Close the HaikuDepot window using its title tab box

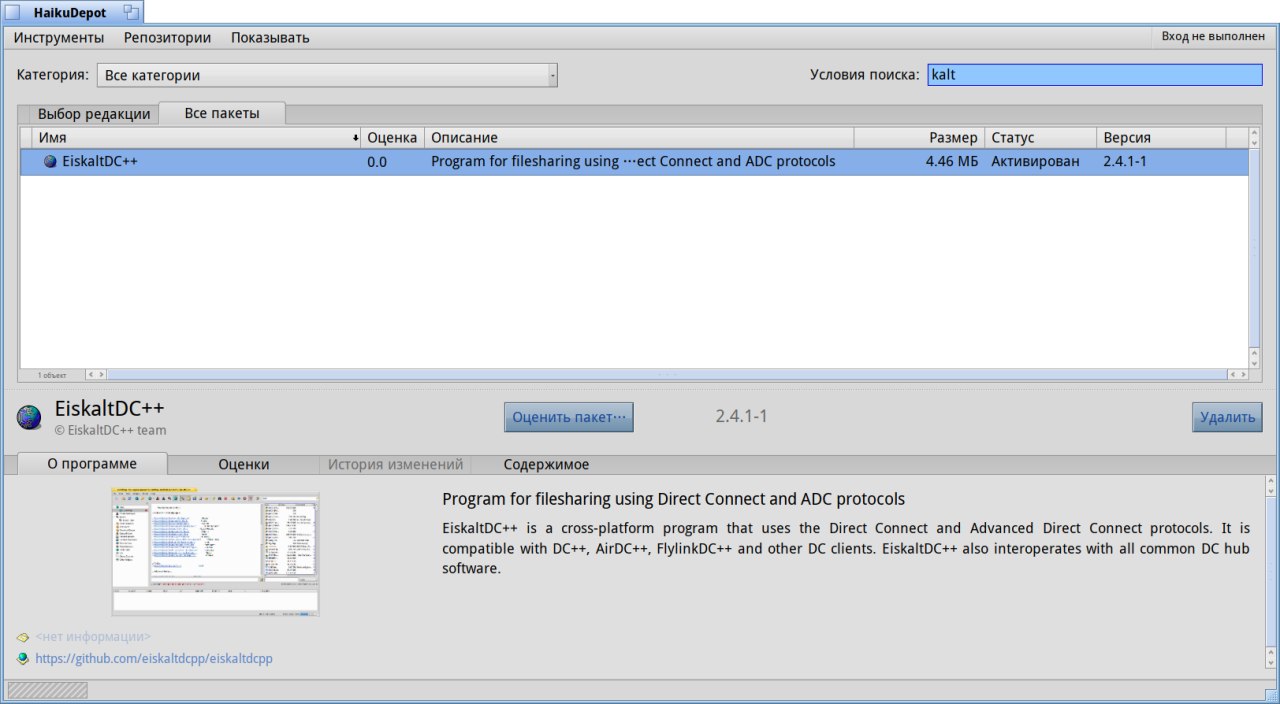[13, 12]
